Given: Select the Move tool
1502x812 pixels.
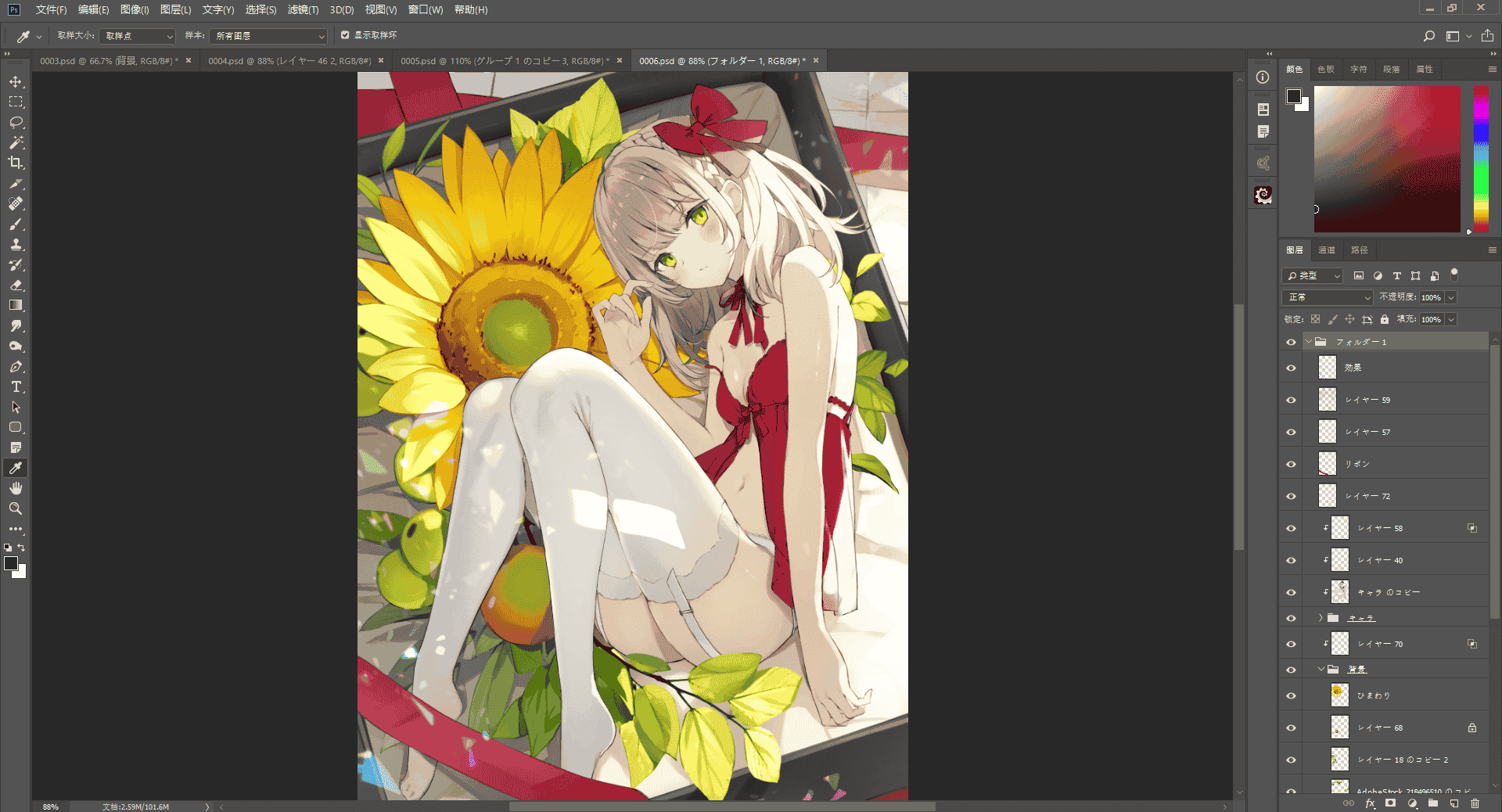Looking at the screenshot, I should coord(16,81).
